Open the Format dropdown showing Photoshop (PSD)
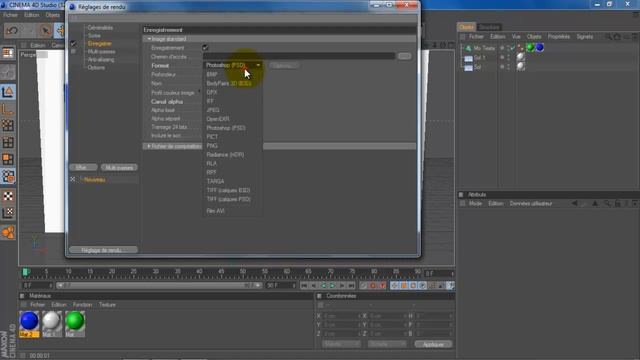The image size is (640, 360). click(x=233, y=65)
